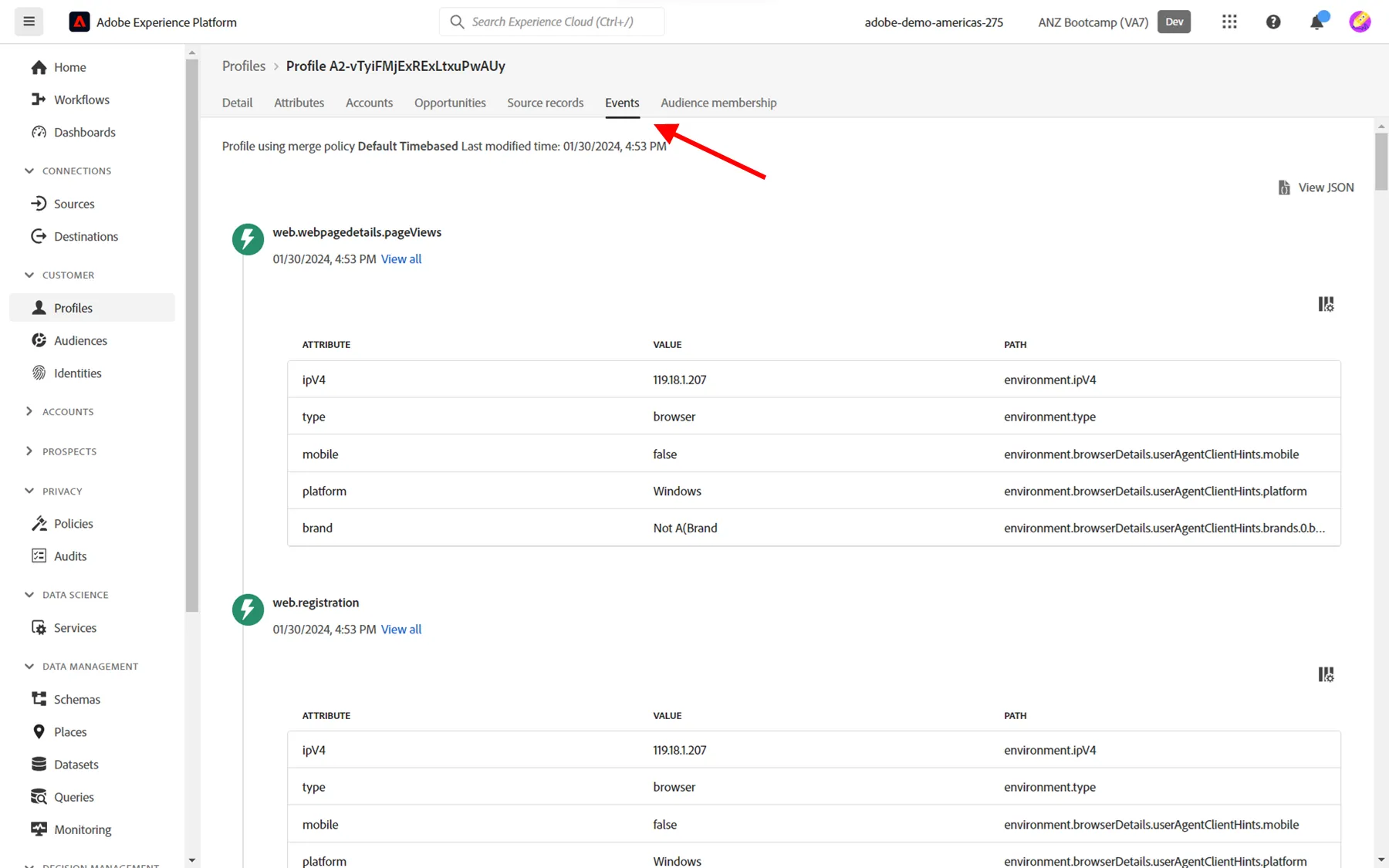Click View all for web.registration event
This screenshot has height=868, width=1389.
401,630
